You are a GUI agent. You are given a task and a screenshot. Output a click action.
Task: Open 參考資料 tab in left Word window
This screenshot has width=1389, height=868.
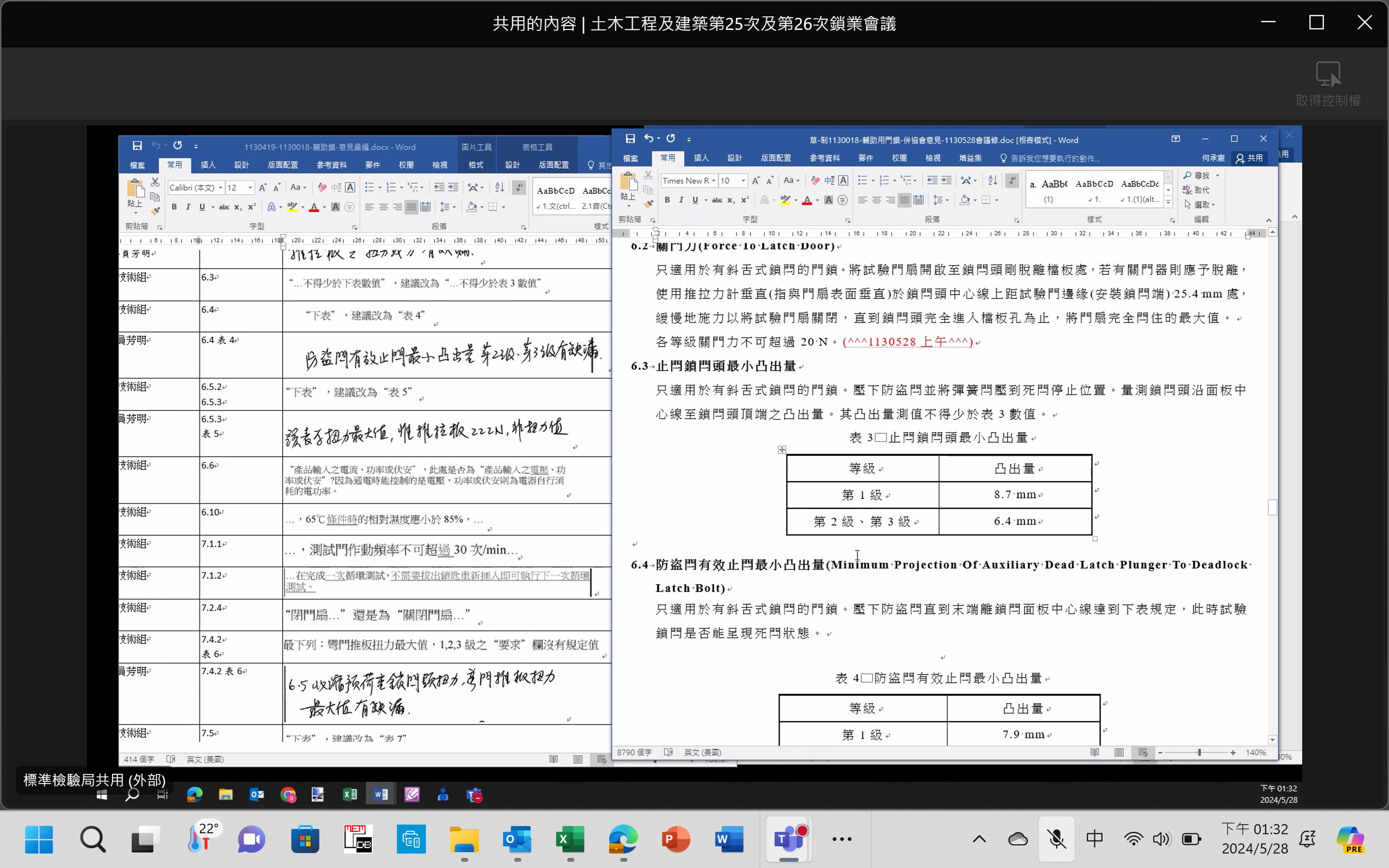click(x=331, y=165)
